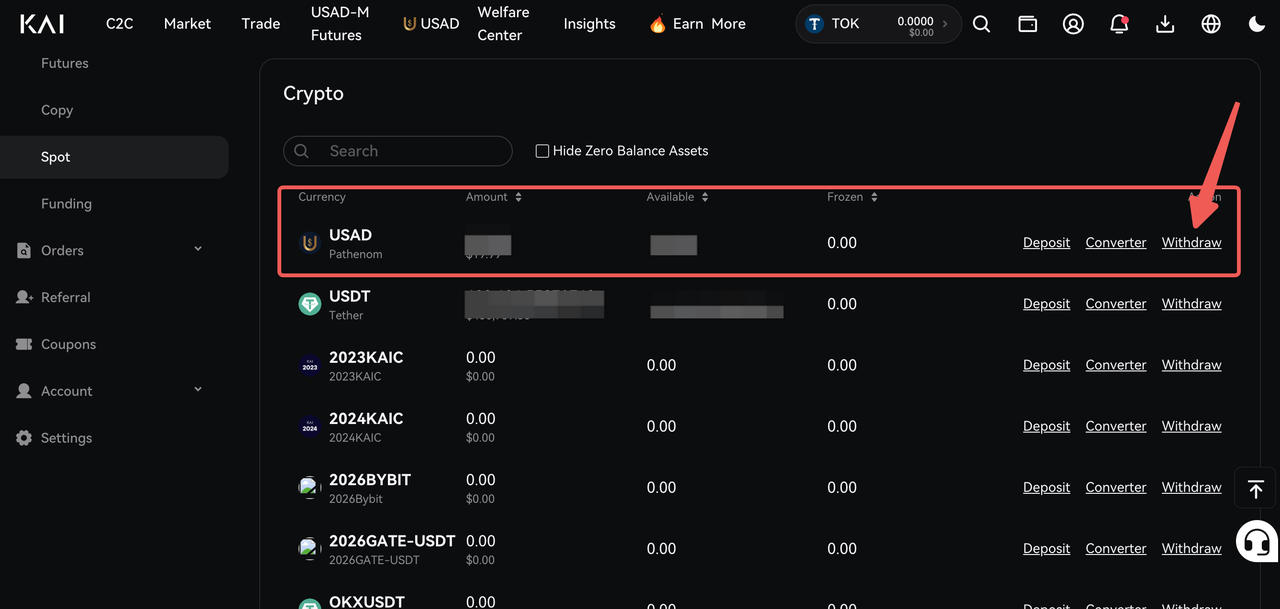This screenshot has width=1280, height=609.
Task: Open the search magnifier icon in header
Action: pyautogui.click(x=982, y=24)
